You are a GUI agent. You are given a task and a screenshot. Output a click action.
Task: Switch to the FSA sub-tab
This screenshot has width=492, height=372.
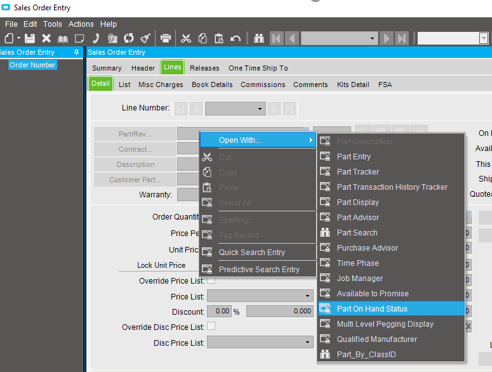pos(385,85)
